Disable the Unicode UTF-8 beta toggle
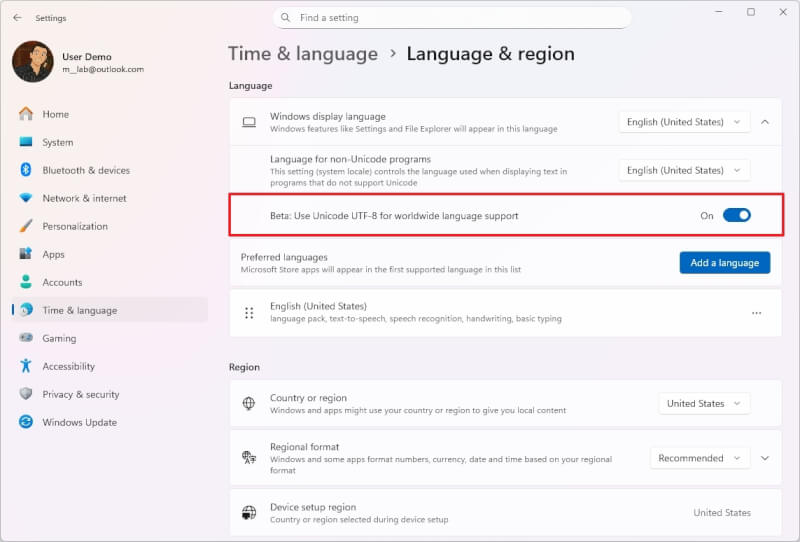Screen dimensions: 800x542 click(x=736, y=215)
